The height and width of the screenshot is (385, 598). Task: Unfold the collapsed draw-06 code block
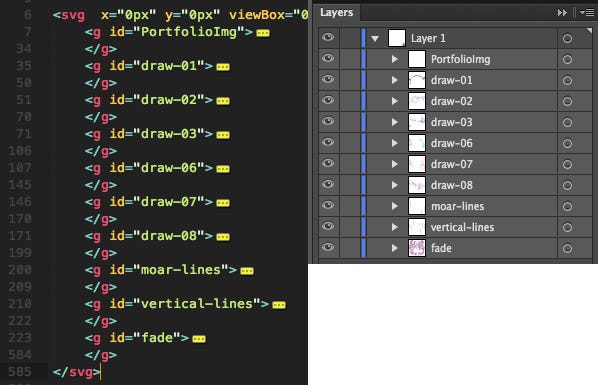[x=223, y=169]
